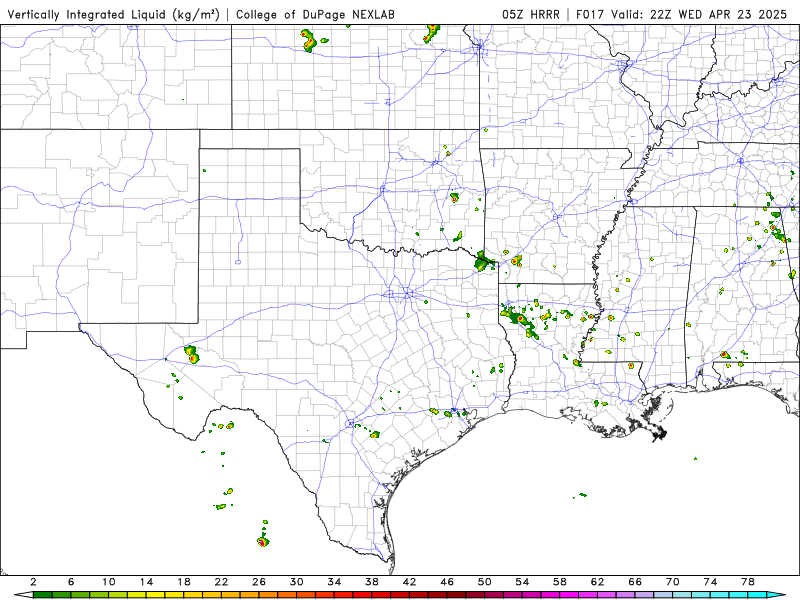The width and height of the screenshot is (800, 600).
Task: Click the large green storm at Texas-Arkansas-Oklahoma corner
Action: pos(483,262)
